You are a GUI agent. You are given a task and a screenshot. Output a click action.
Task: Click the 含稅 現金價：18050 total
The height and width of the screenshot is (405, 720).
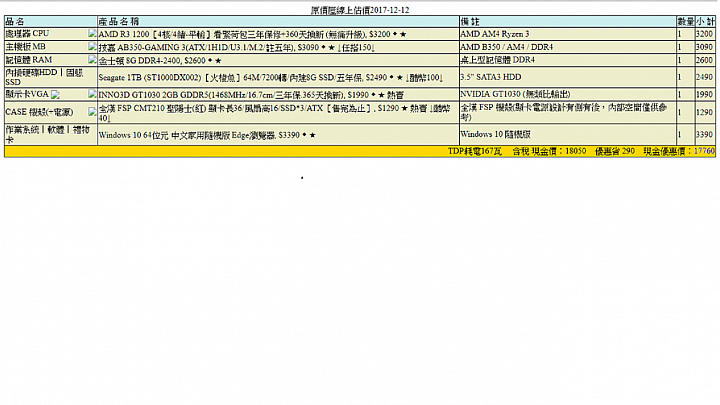coord(549,151)
